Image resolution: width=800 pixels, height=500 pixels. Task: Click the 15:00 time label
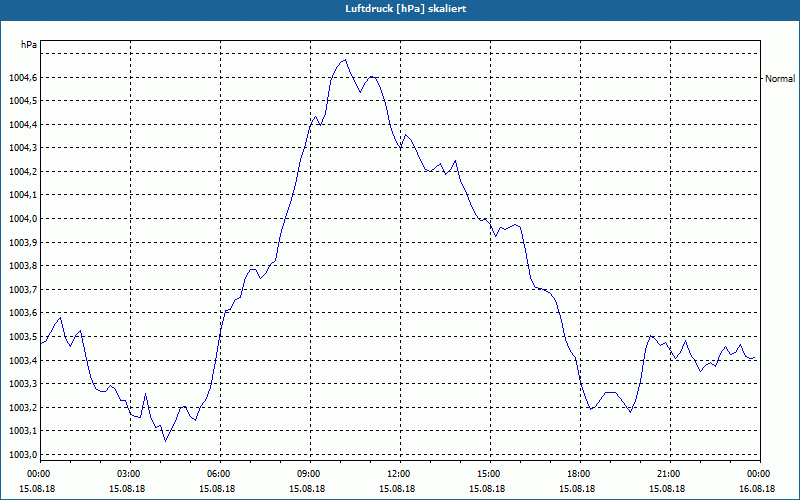coord(490,474)
